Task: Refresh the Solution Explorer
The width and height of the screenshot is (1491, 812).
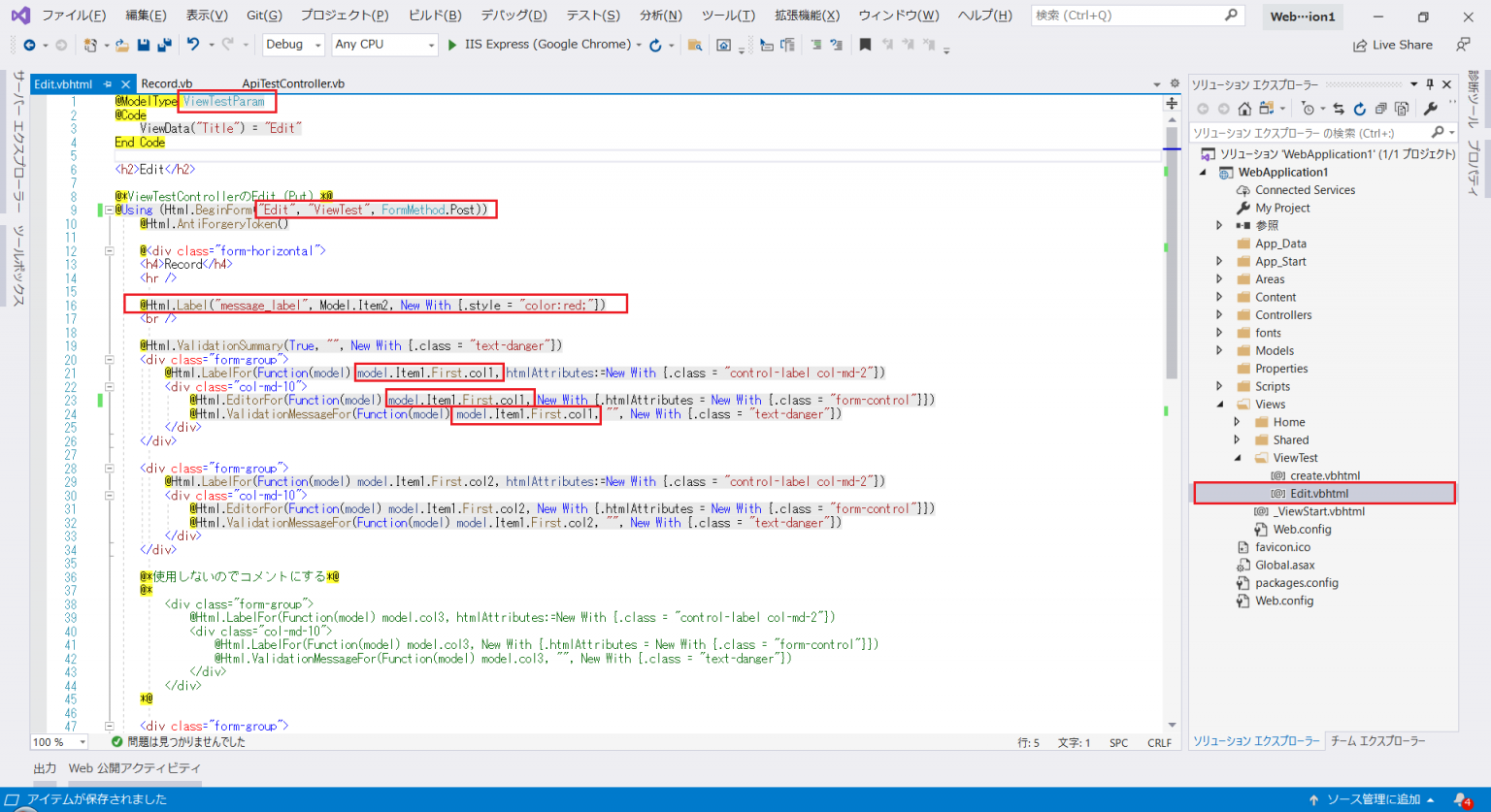Action: [x=1360, y=108]
